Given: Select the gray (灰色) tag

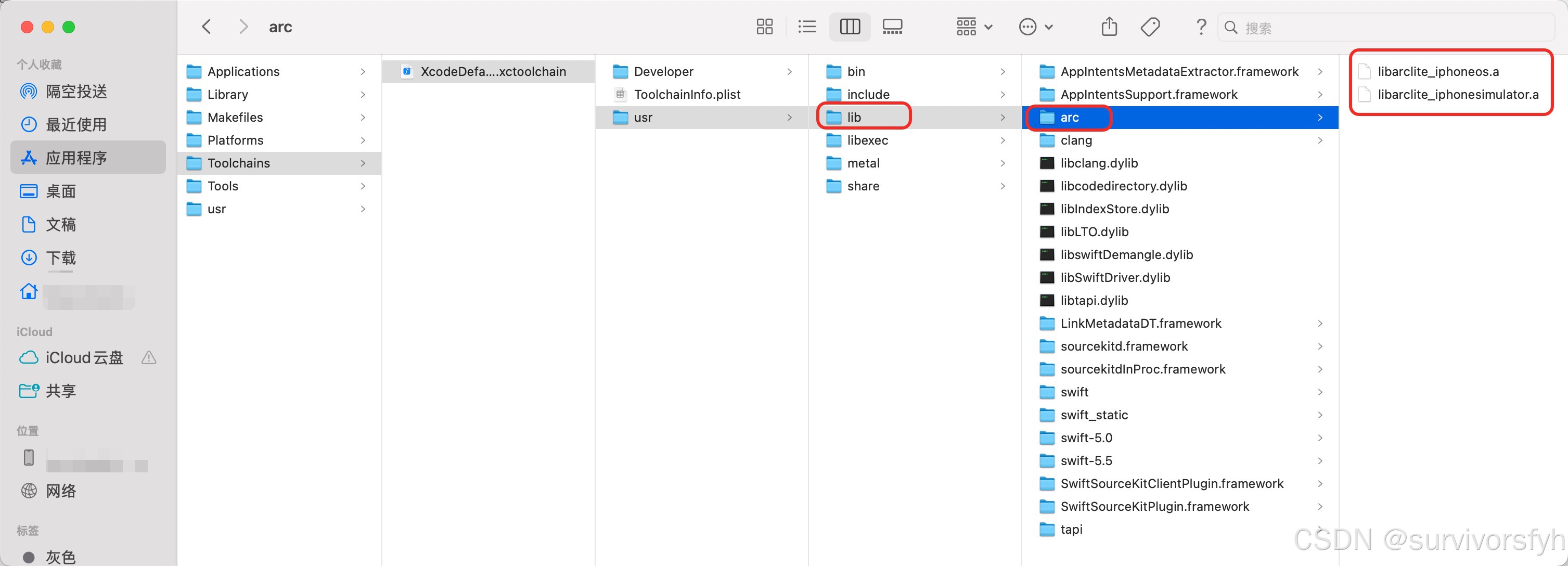Looking at the screenshot, I should pyautogui.click(x=60, y=556).
